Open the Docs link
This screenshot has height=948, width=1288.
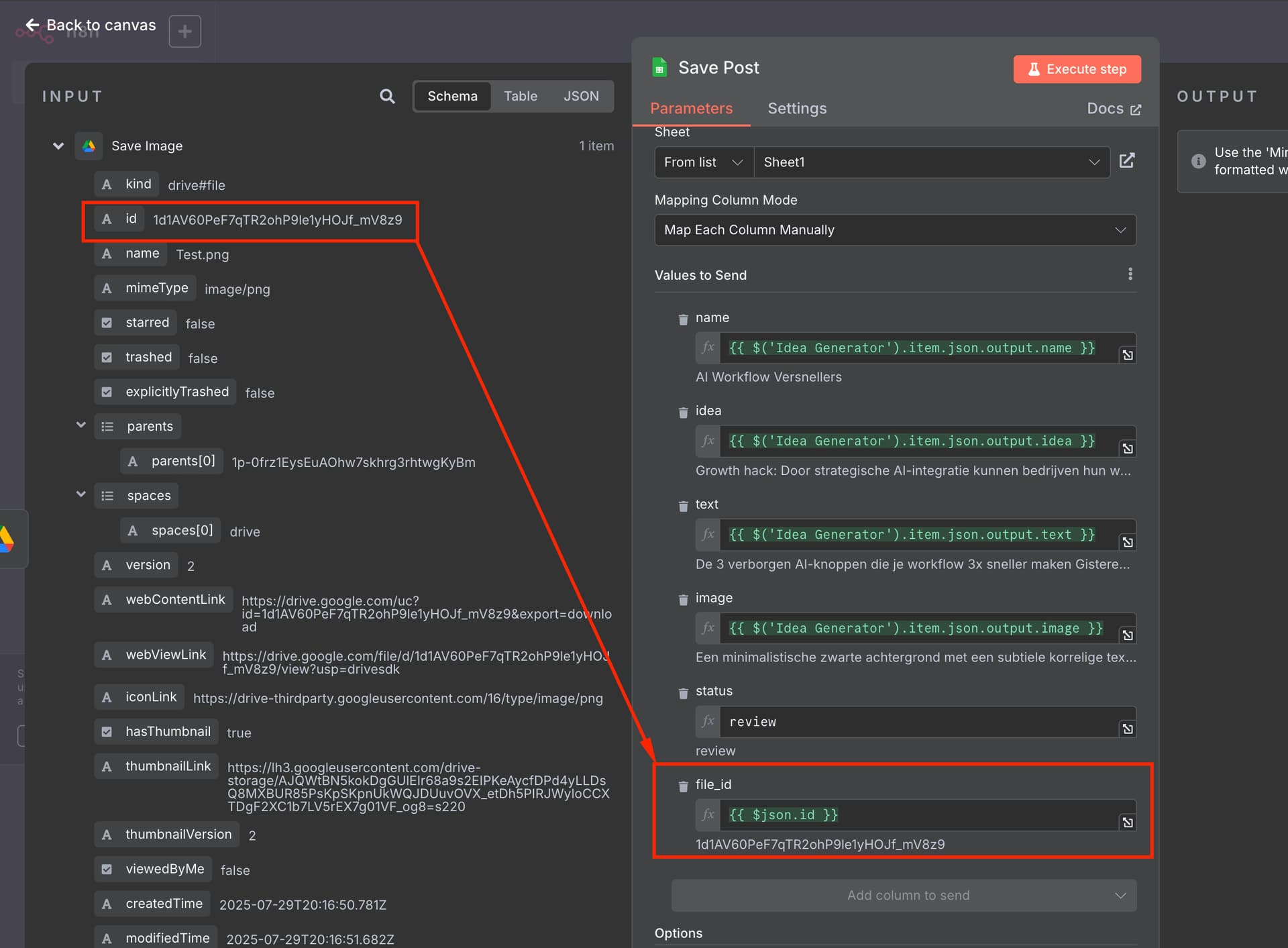[1114, 109]
